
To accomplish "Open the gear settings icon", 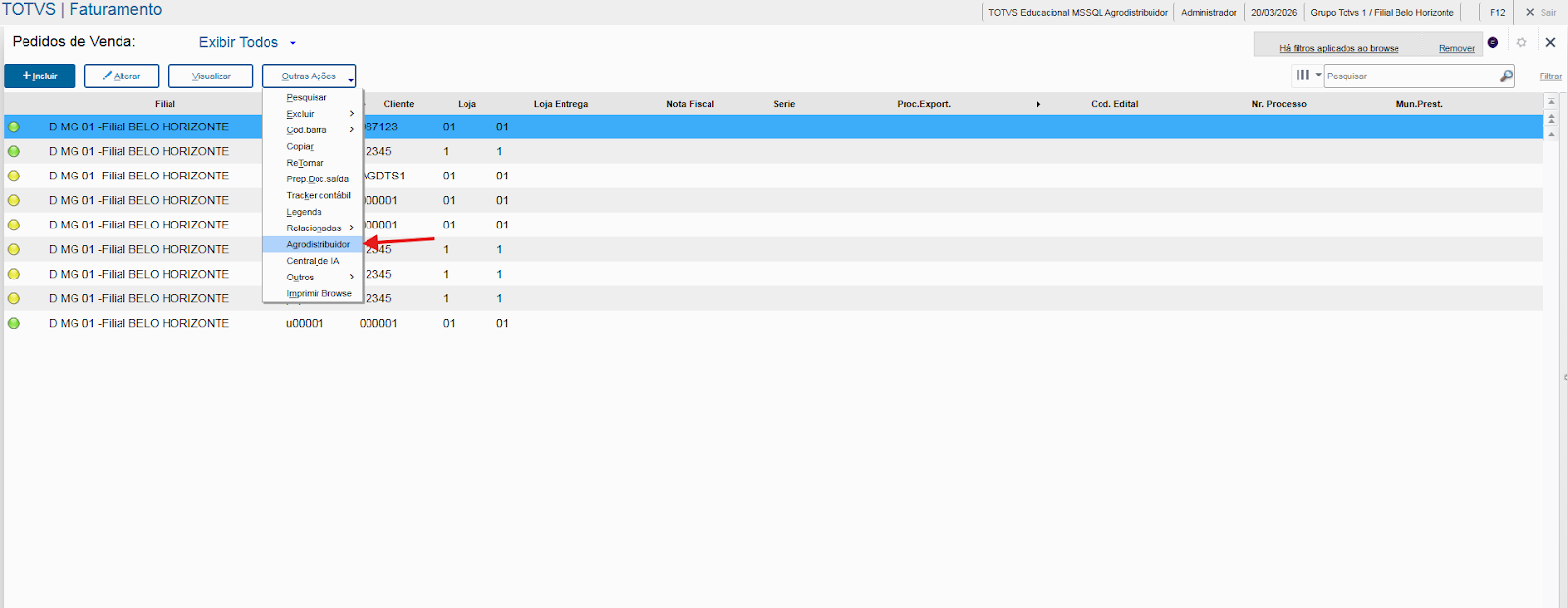I will (1521, 42).
